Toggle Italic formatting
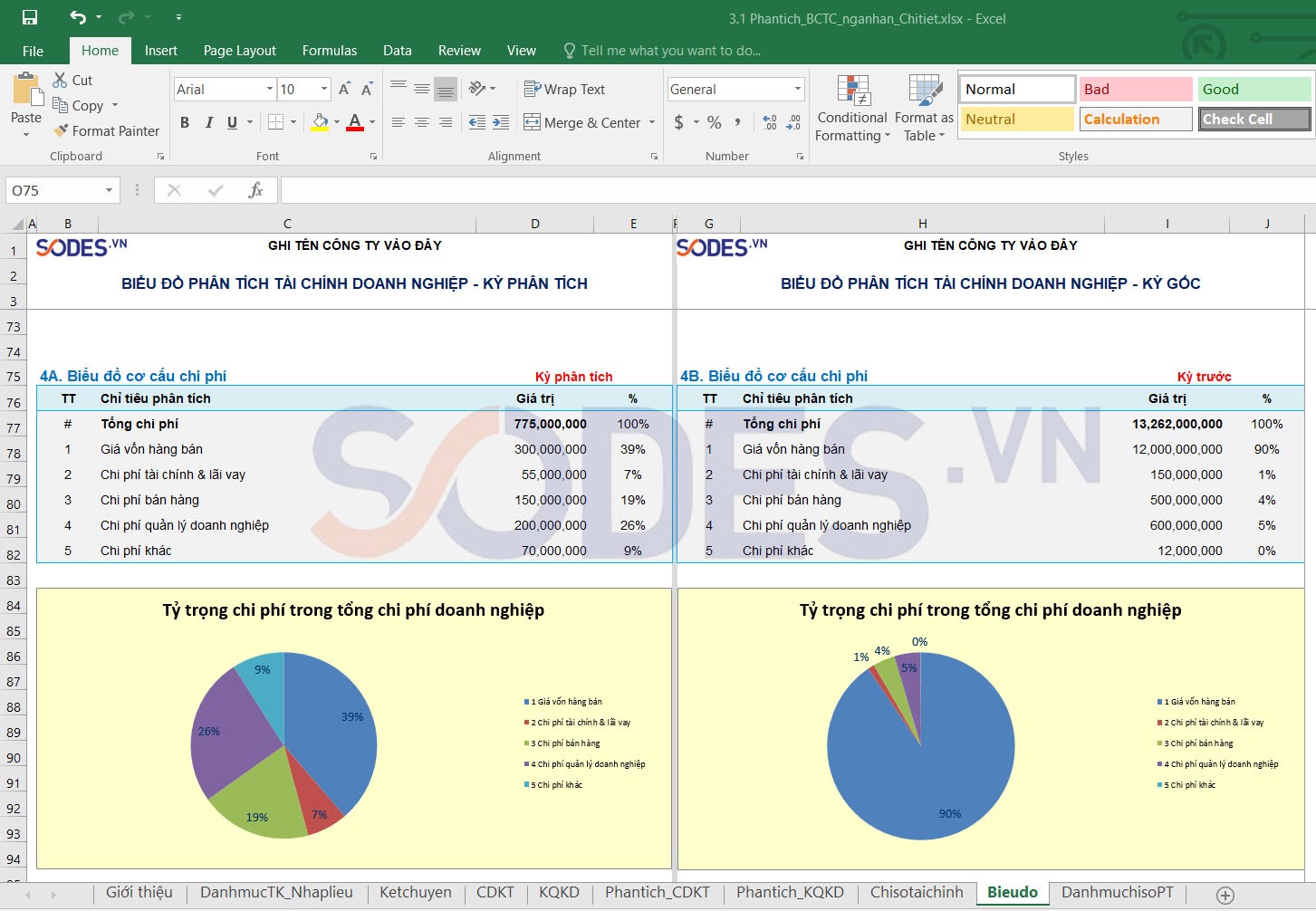The height and width of the screenshot is (911, 1316). click(209, 122)
